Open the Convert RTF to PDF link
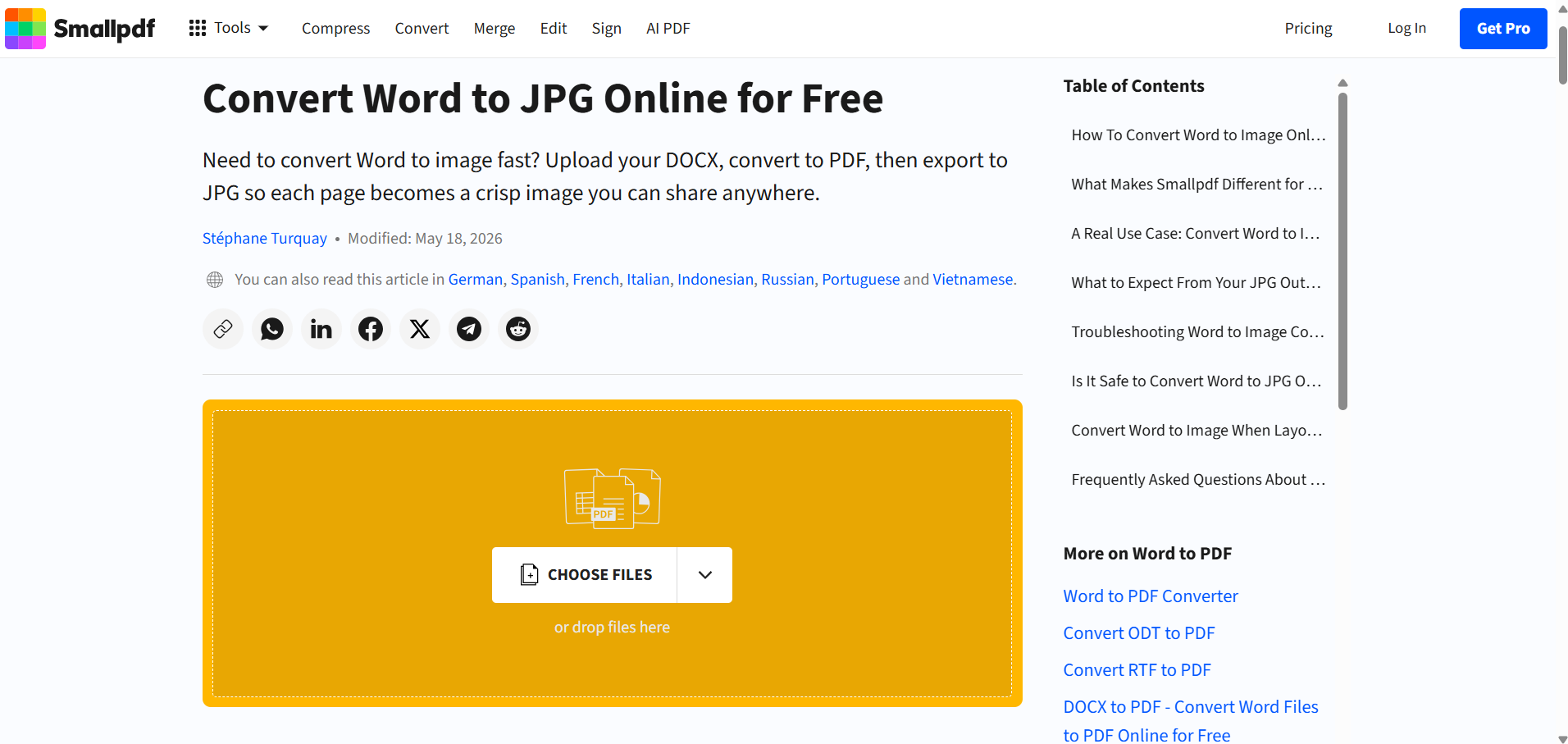 pyautogui.click(x=1137, y=670)
